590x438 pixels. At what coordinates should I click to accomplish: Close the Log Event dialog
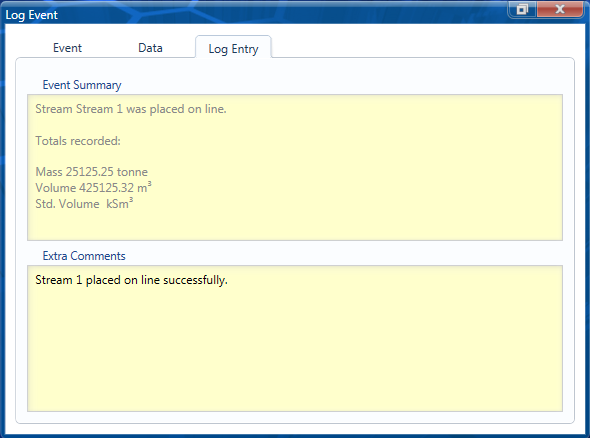pyautogui.click(x=560, y=9)
